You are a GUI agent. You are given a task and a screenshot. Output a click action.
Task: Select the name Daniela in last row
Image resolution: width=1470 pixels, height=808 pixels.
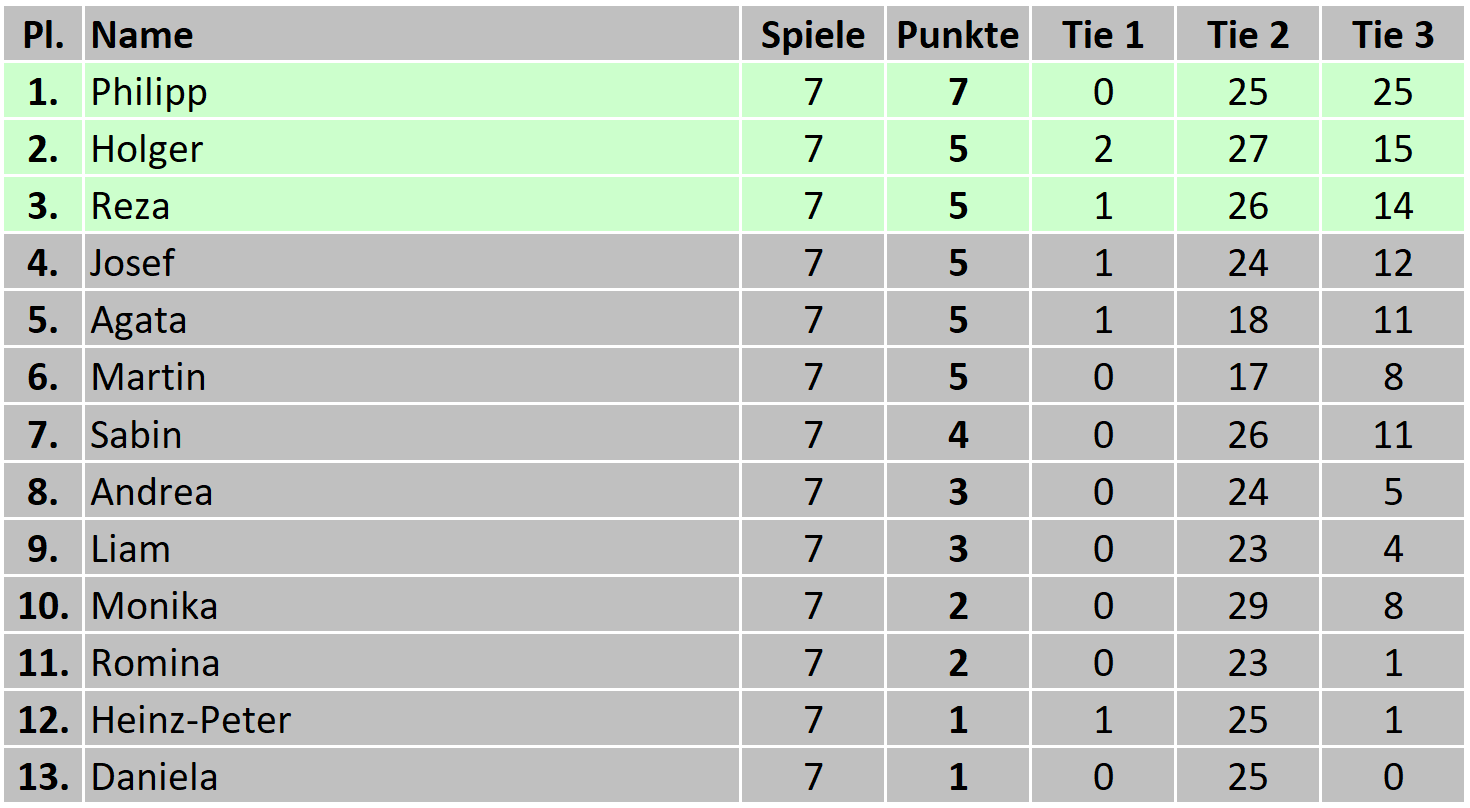(x=154, y=777)
